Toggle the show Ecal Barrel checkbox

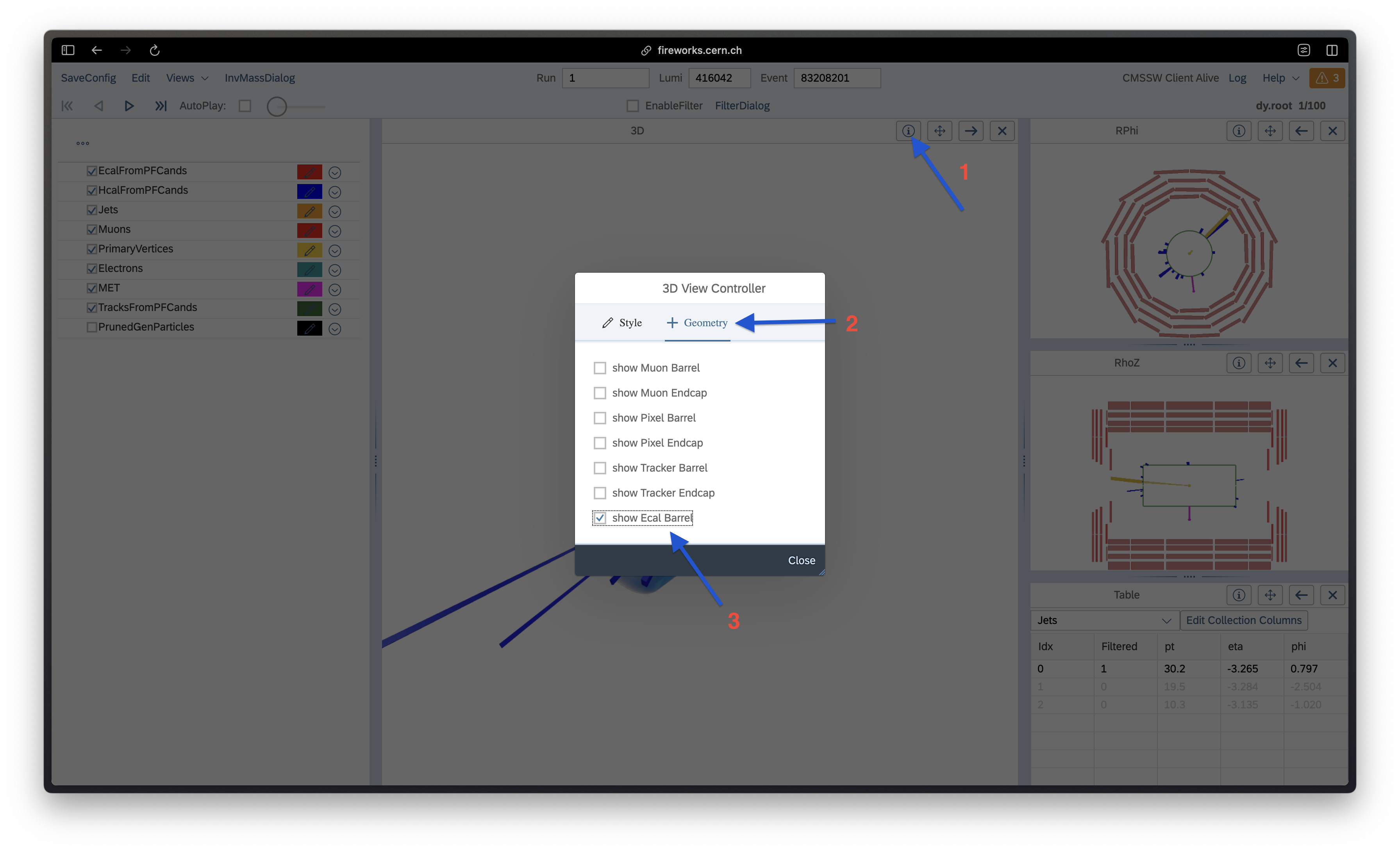(598, 517)
